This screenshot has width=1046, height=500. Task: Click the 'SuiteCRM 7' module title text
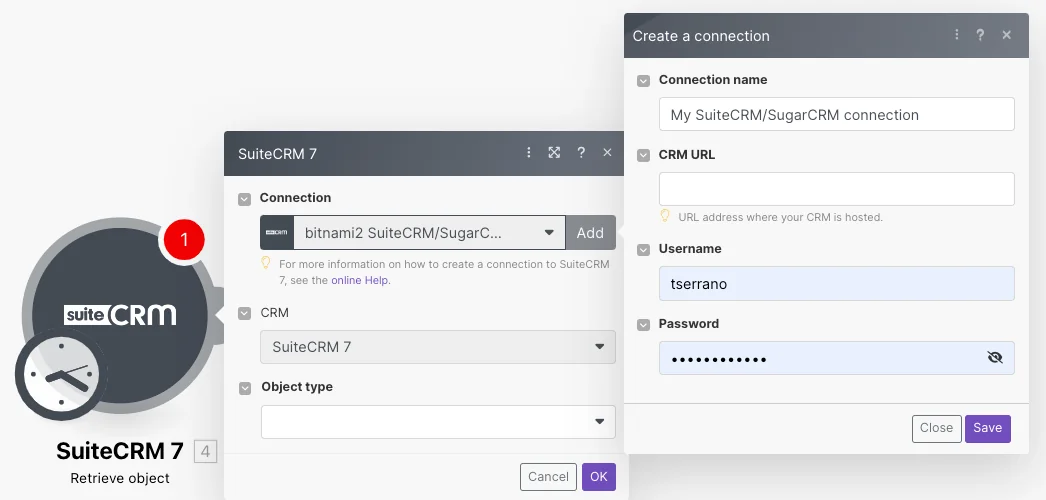119,451
